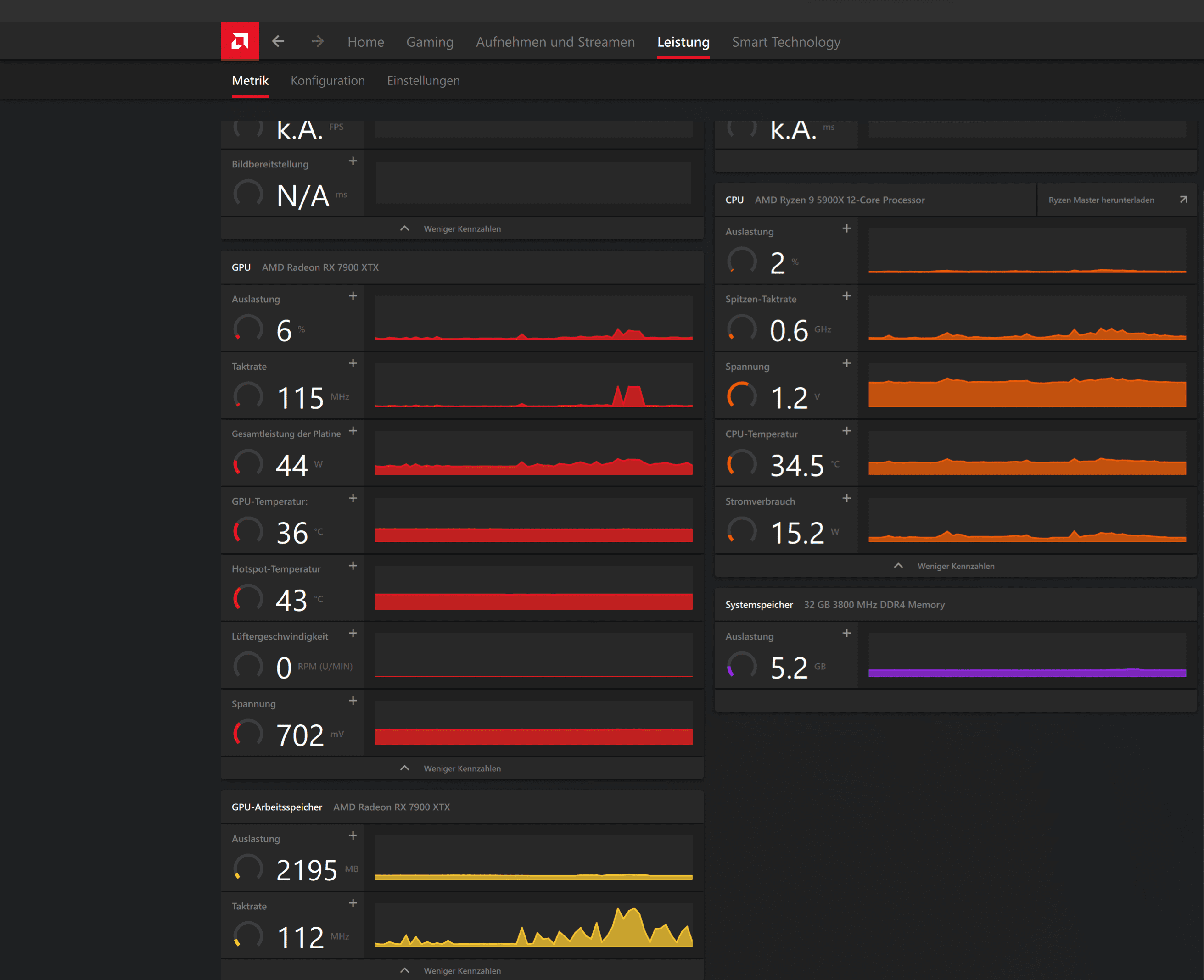
Task: Collapse metrics above the GPU section
Action: click(462, 228)
